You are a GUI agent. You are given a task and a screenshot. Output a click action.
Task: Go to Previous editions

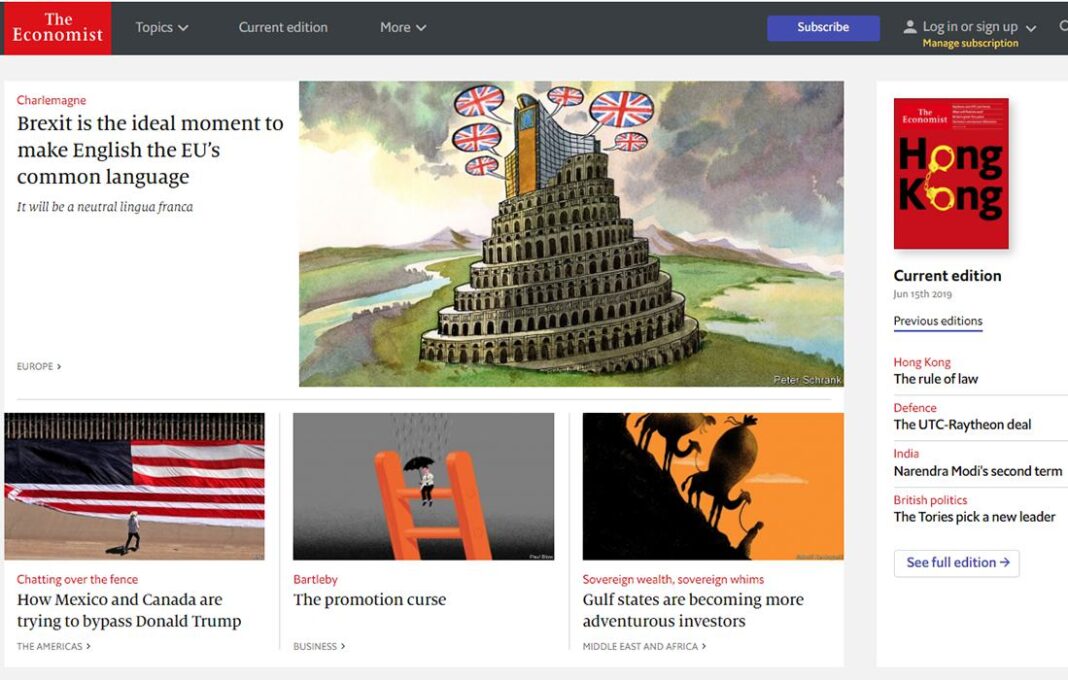(x=938, y=321)
